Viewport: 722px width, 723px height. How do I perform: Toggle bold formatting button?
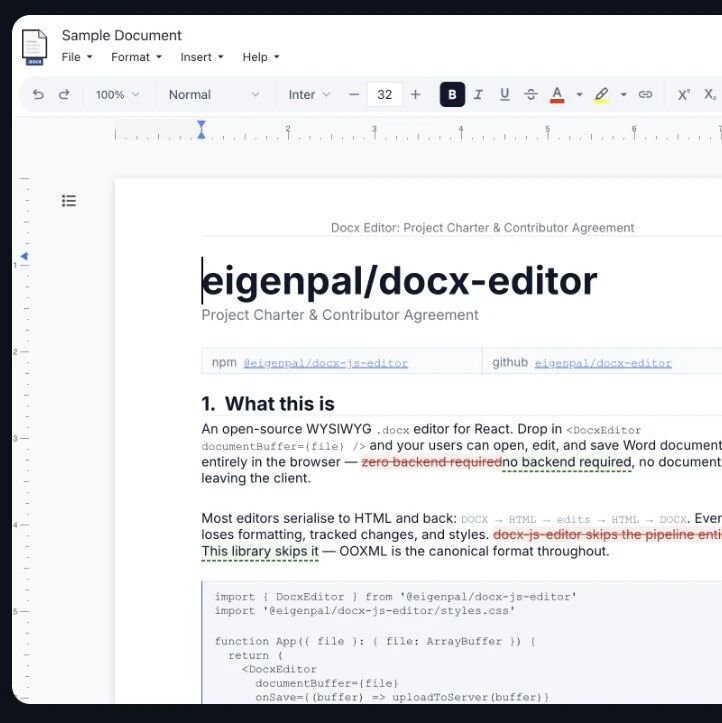(452, 95)
